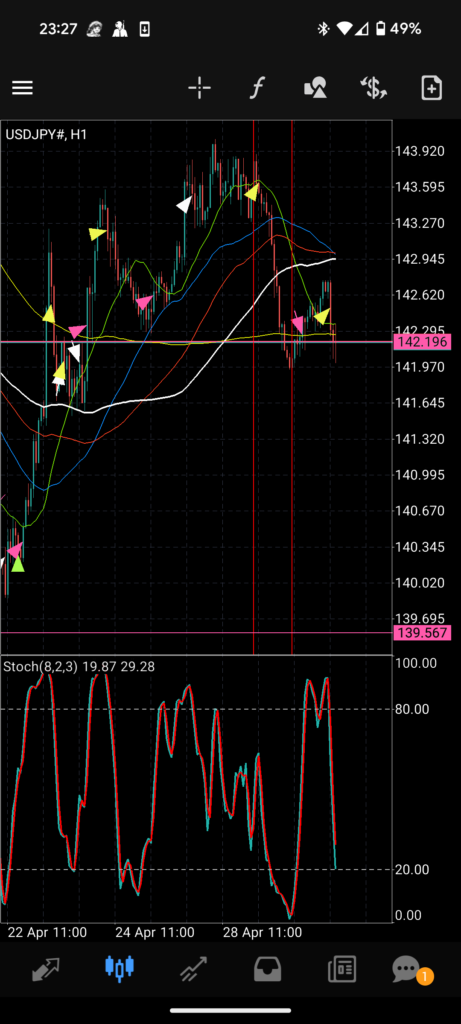Viewport: 461px width, 1024px height.
Task: Tap the new order plus document icon
Action: 432,88
